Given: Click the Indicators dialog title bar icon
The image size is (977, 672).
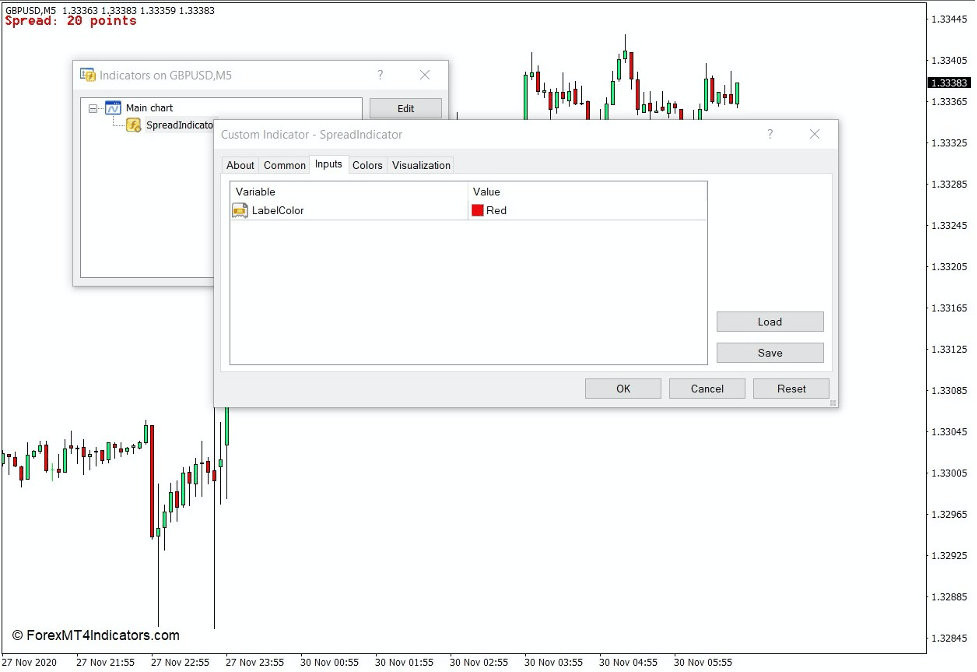Looking at the screenshot, I should click(x=89, y=75).
